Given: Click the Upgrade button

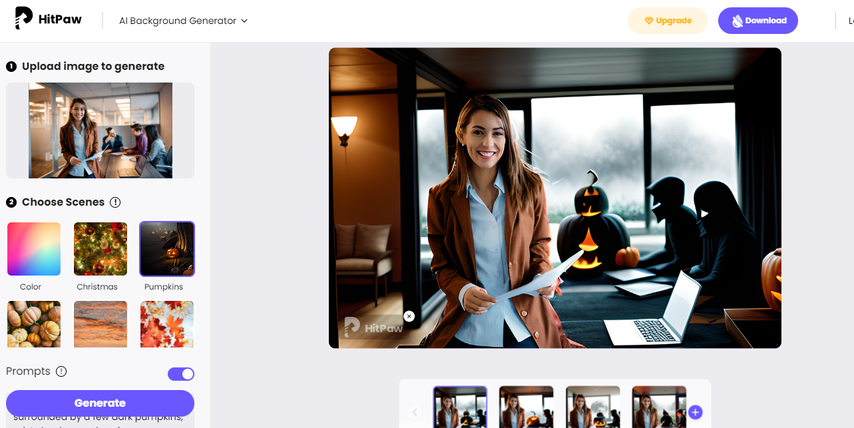Looking at the screenshot, I should [667, 21].
